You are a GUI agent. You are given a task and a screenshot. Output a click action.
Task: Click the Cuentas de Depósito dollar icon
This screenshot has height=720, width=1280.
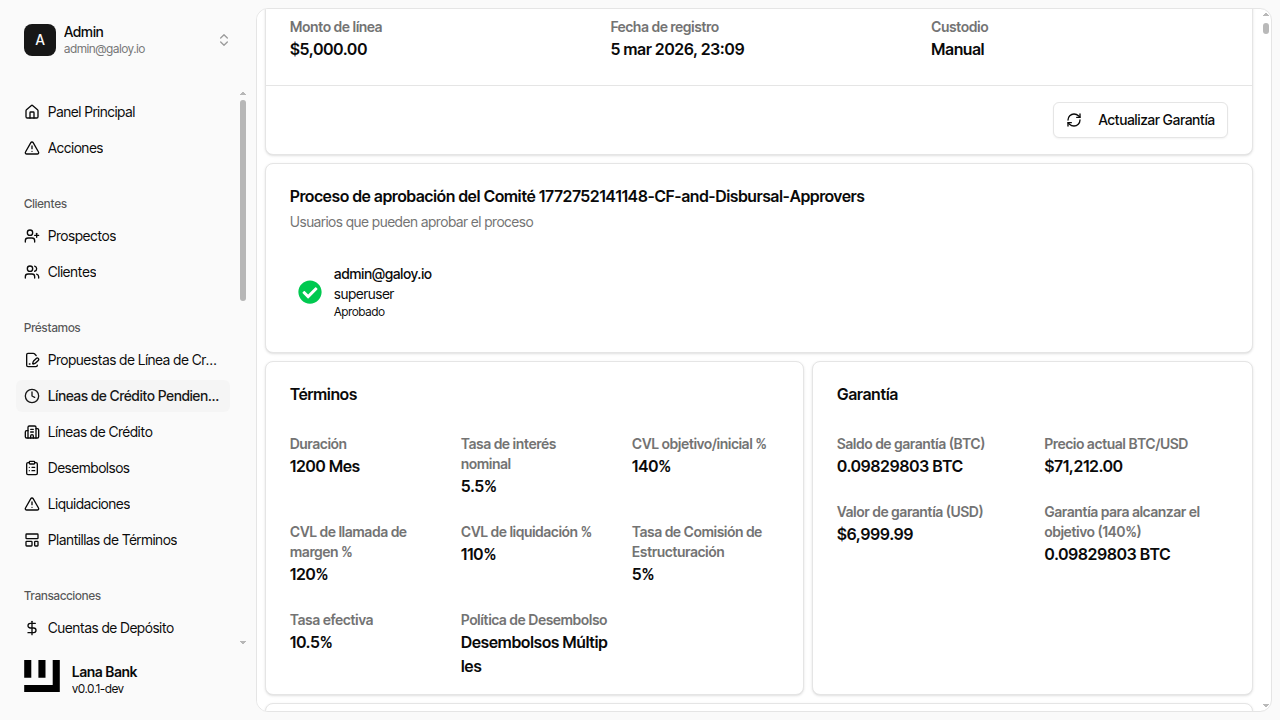click(32, 628)
